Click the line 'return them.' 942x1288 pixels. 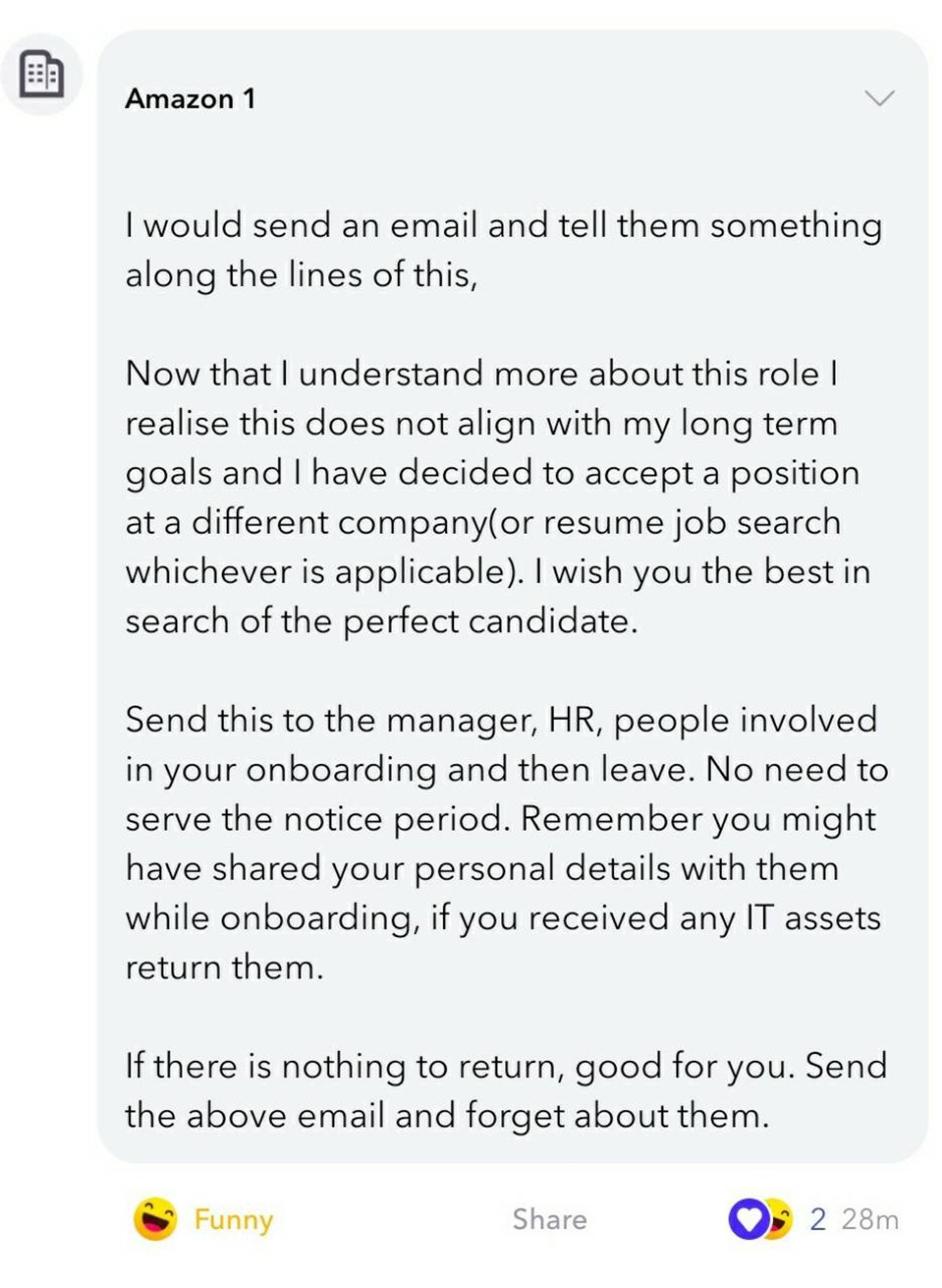pos(224,968)
